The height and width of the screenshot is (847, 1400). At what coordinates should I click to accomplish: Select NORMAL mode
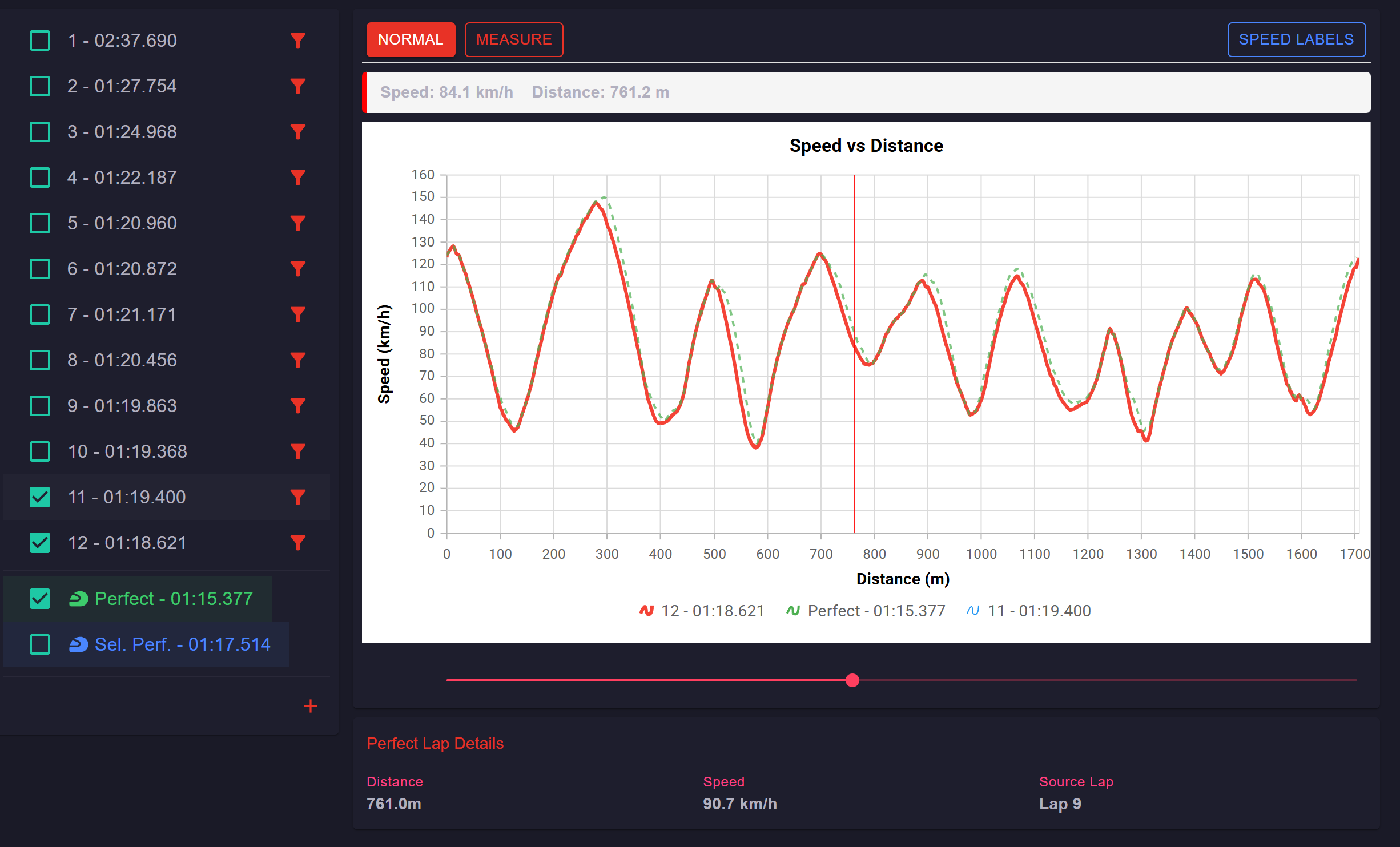click(x=411, y=39)
